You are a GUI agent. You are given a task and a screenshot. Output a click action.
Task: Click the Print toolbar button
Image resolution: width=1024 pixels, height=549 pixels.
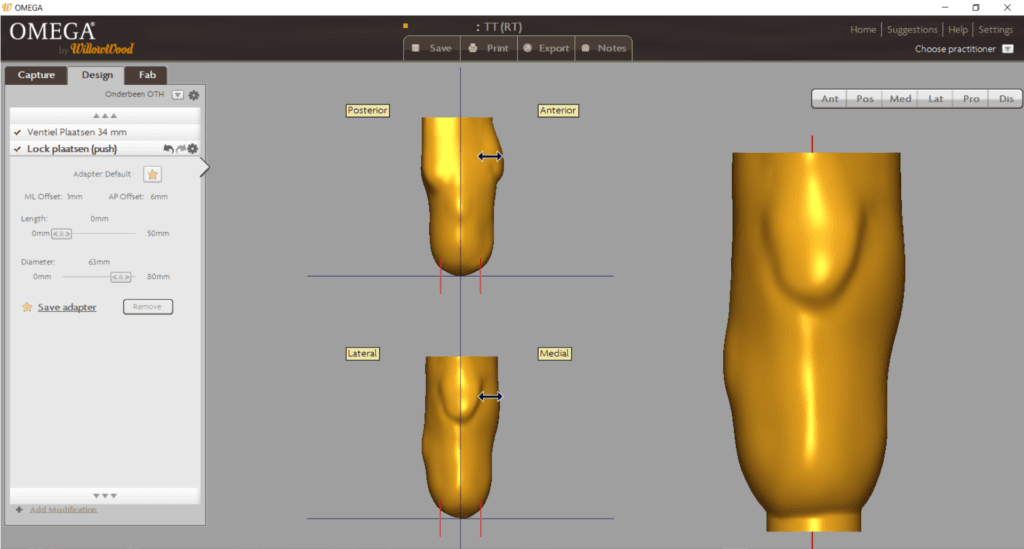pos(488,48)
